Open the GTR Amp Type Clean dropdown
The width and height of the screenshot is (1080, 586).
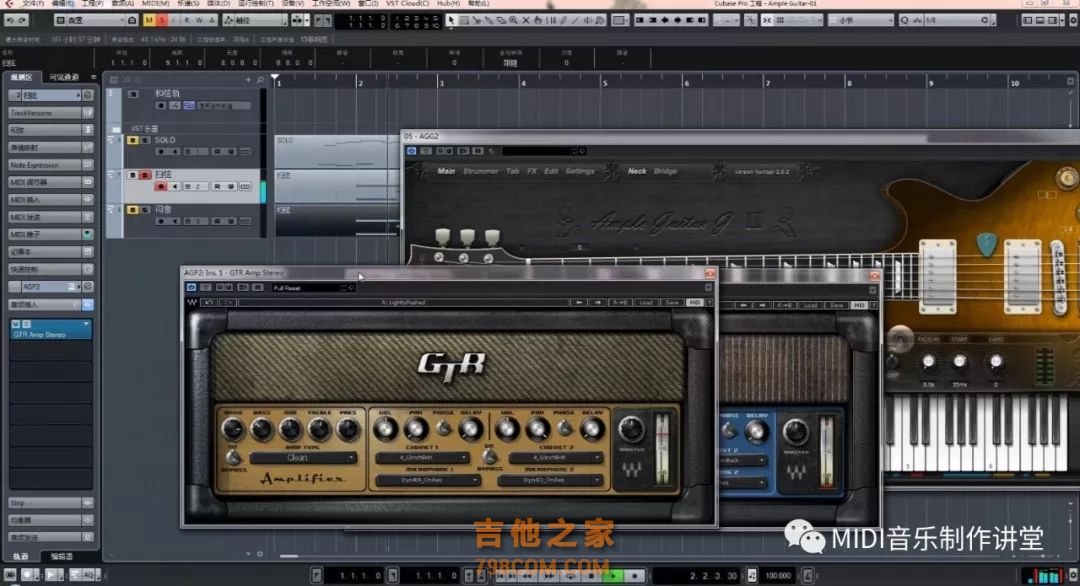tap(303, 457)
